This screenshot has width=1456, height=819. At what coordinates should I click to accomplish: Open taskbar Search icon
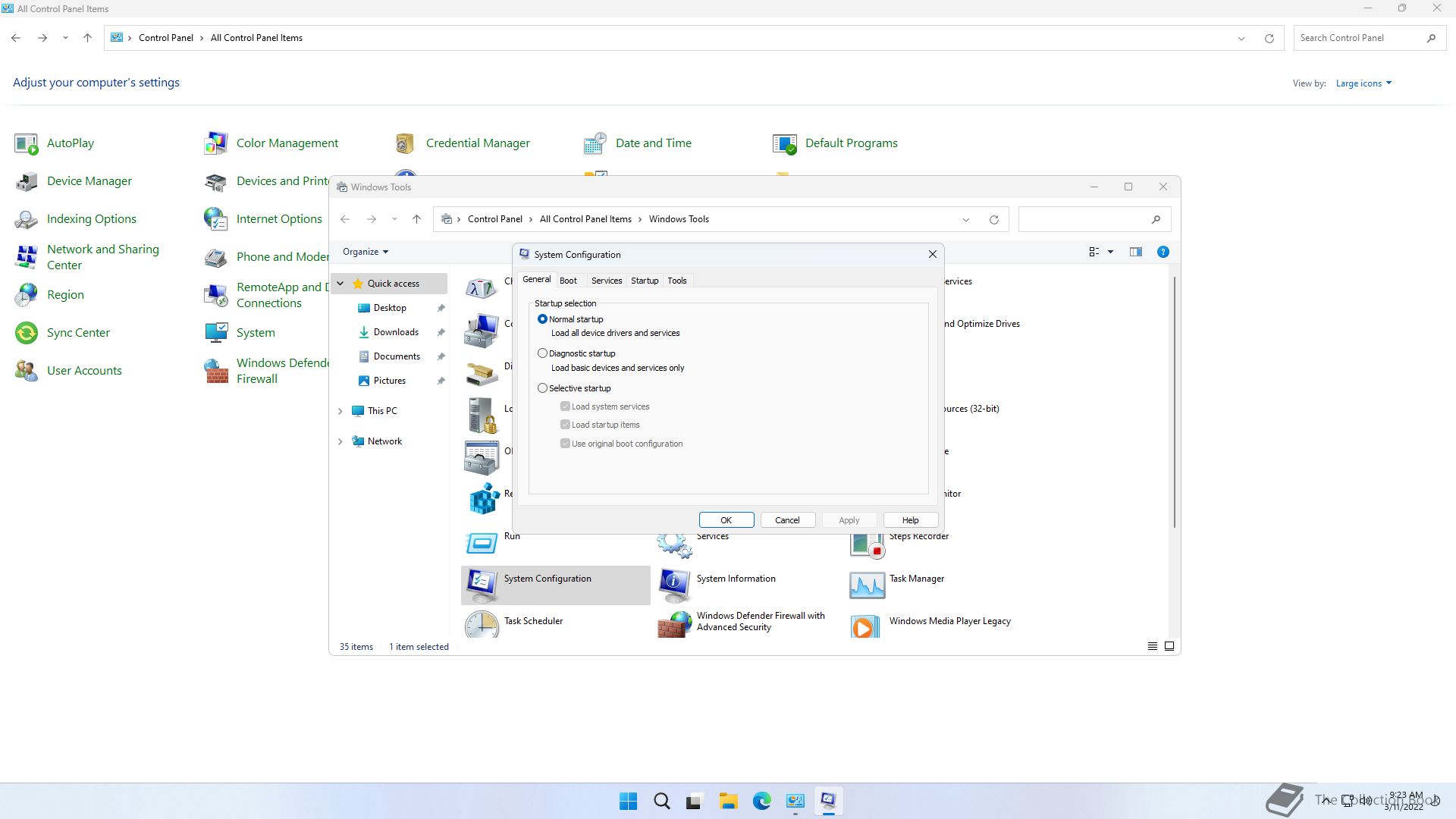click(x=661, y=801)
